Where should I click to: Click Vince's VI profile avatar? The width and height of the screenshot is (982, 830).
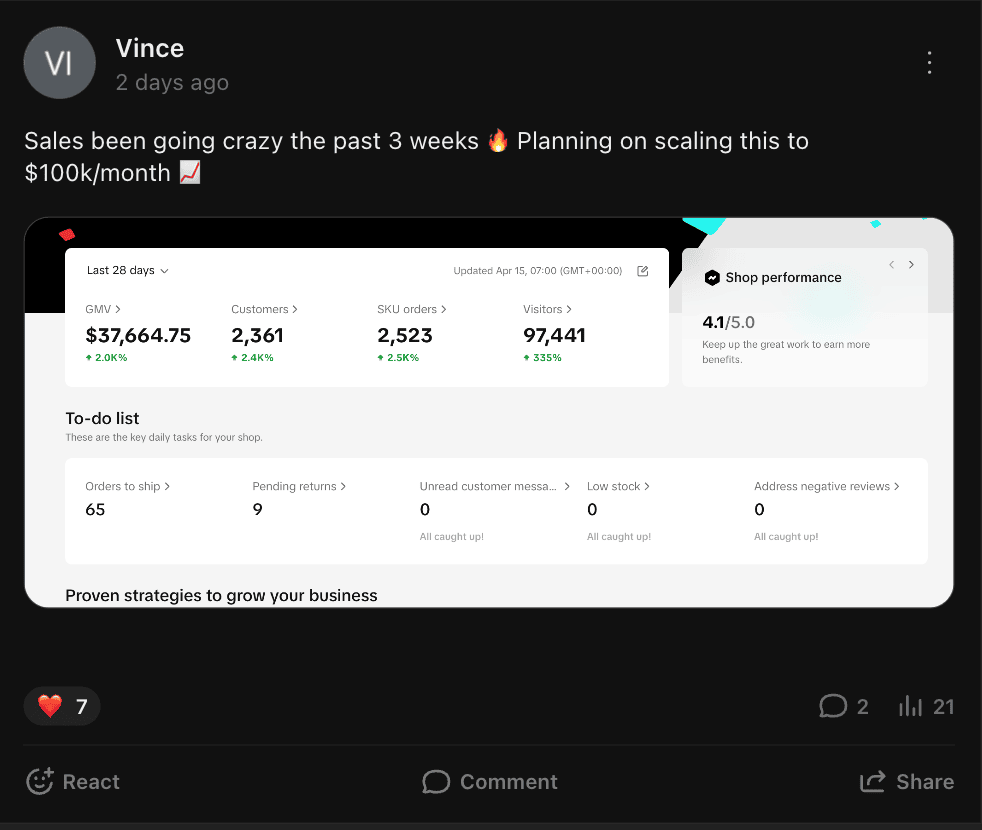click(59, 63)
